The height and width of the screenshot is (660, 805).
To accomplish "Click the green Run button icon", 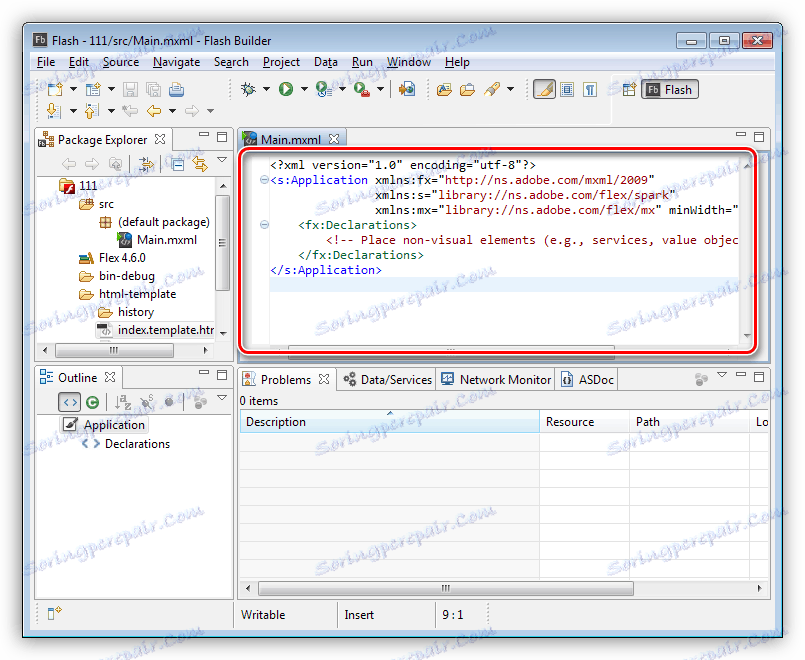I will (x=285, y=89).
